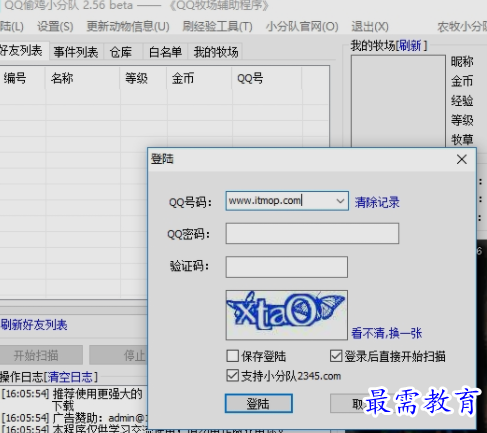Viewport: 487px width, 433px height.
Task: Click the 退出(X) menu item
Action: point(370,26)
